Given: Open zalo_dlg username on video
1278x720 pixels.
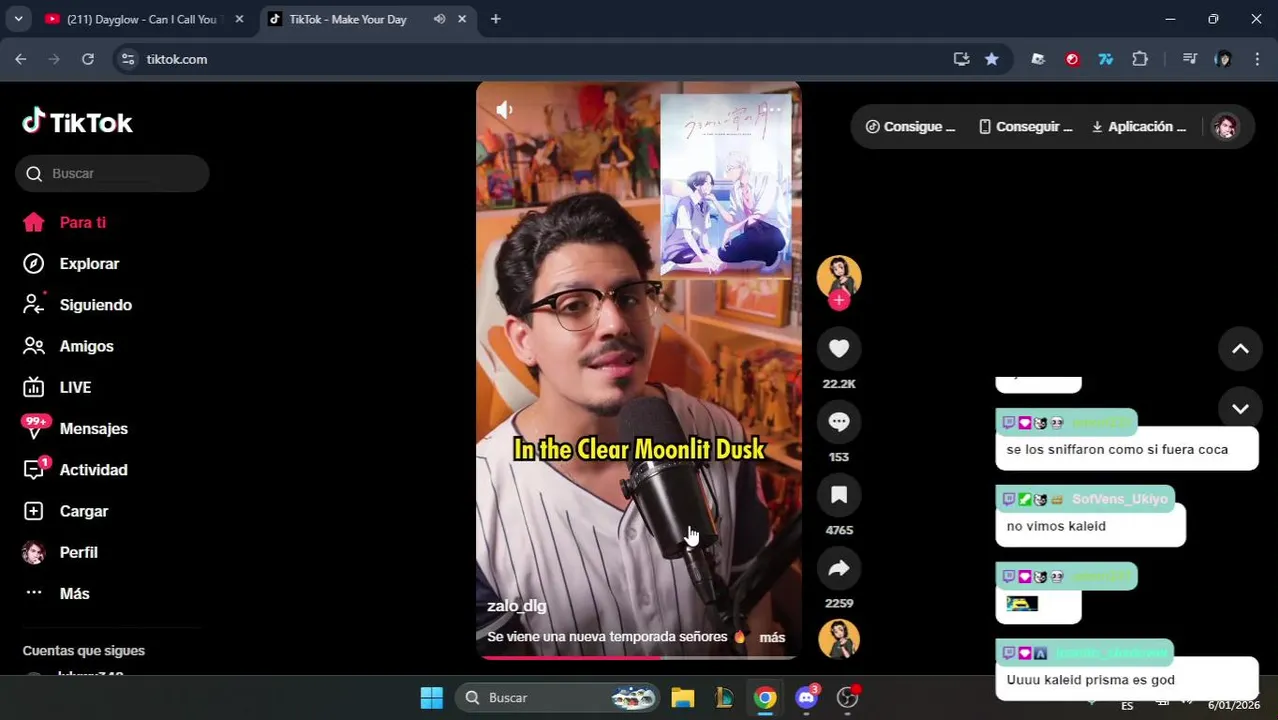Looking at the screenshot, I should 516,605.
